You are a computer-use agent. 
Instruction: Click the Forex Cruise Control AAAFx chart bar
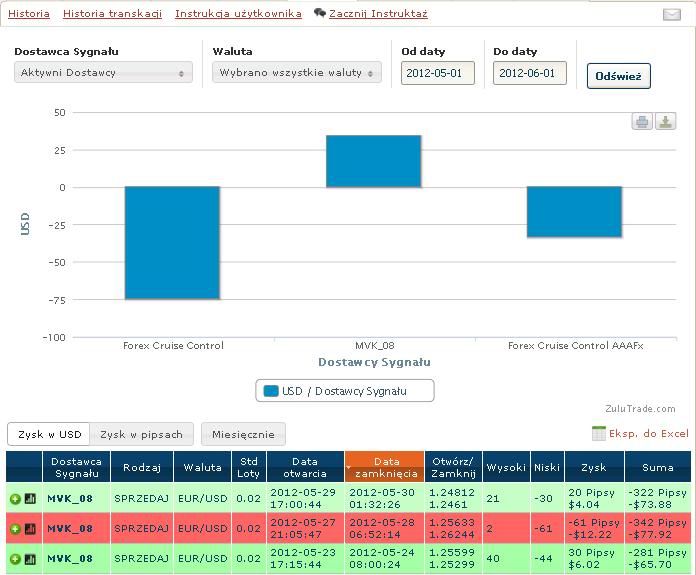pos(574,212)
